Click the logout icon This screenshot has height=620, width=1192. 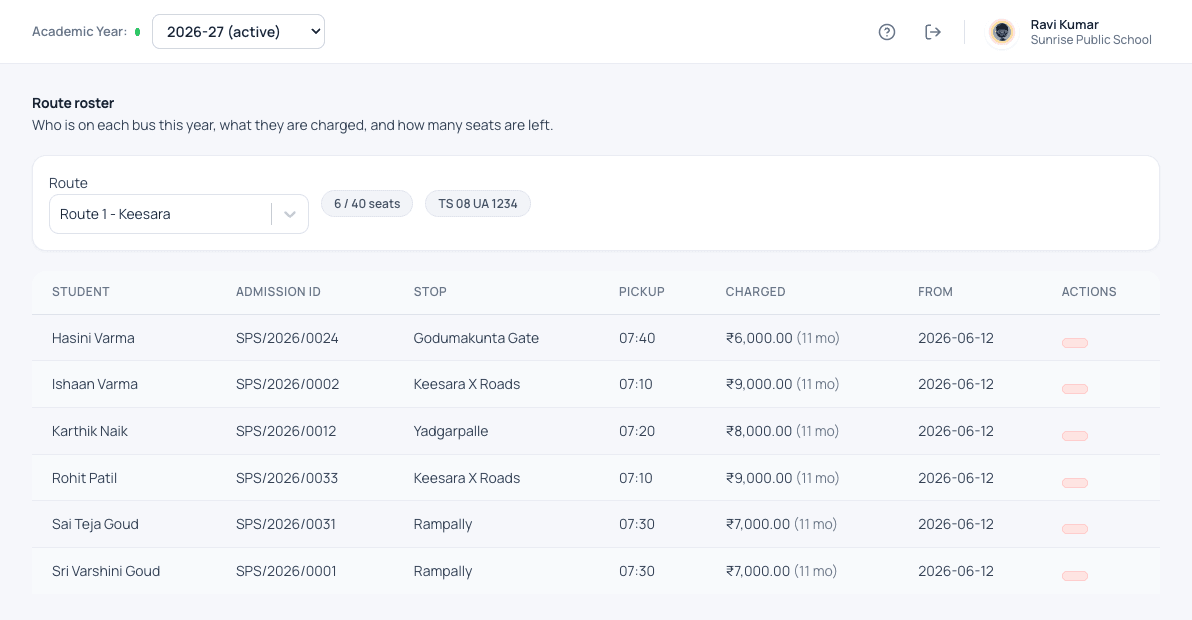point(933,32)
